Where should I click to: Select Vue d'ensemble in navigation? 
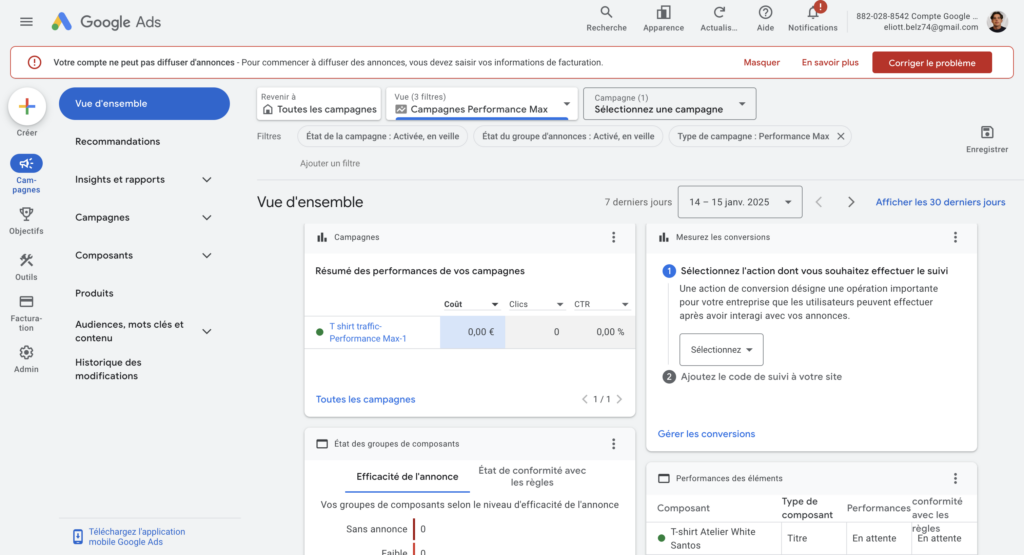144,104
